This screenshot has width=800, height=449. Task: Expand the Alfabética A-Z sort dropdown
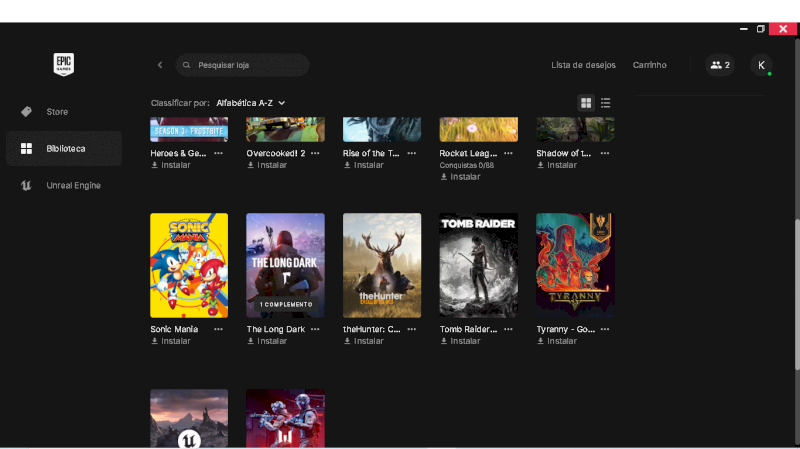click(251, 103)
